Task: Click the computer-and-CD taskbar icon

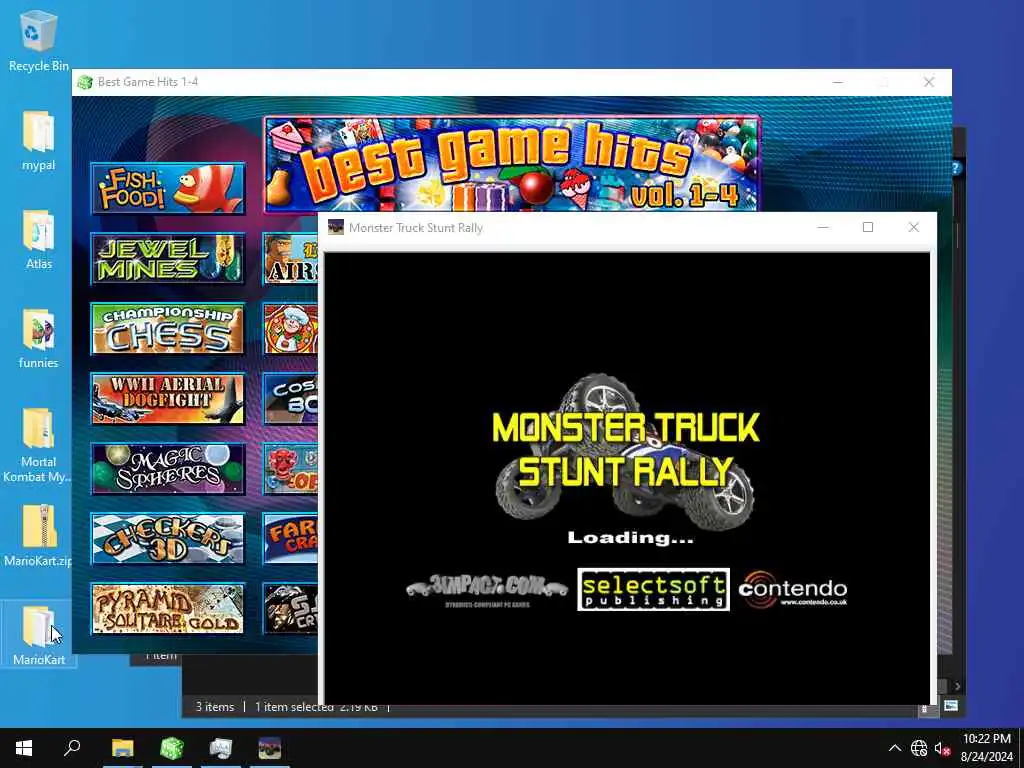Action: point(221,748)
